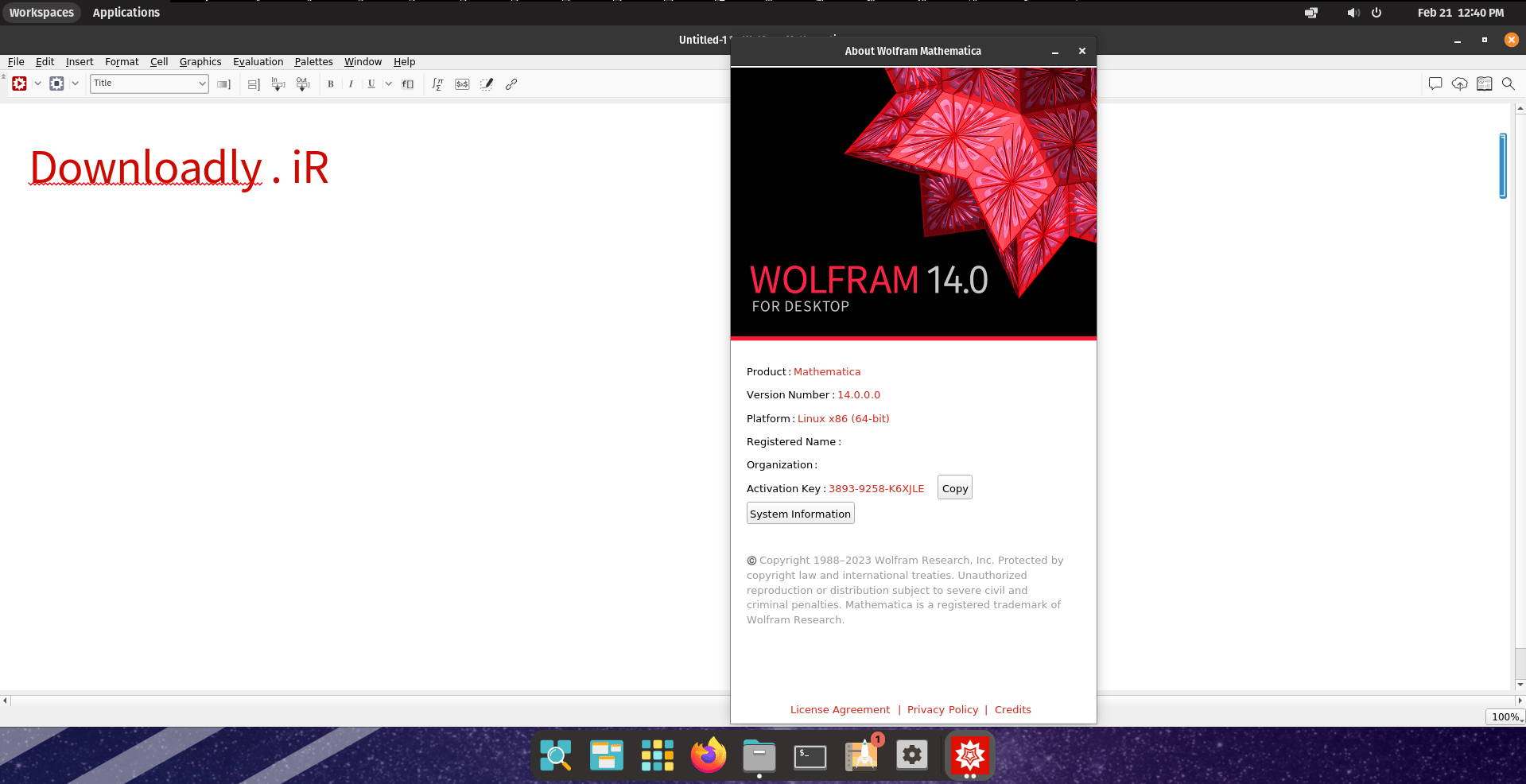The height and width of the screenshot is (784, 1526).
Task: Open the Title cell style combo box
Action: (149, 83)
